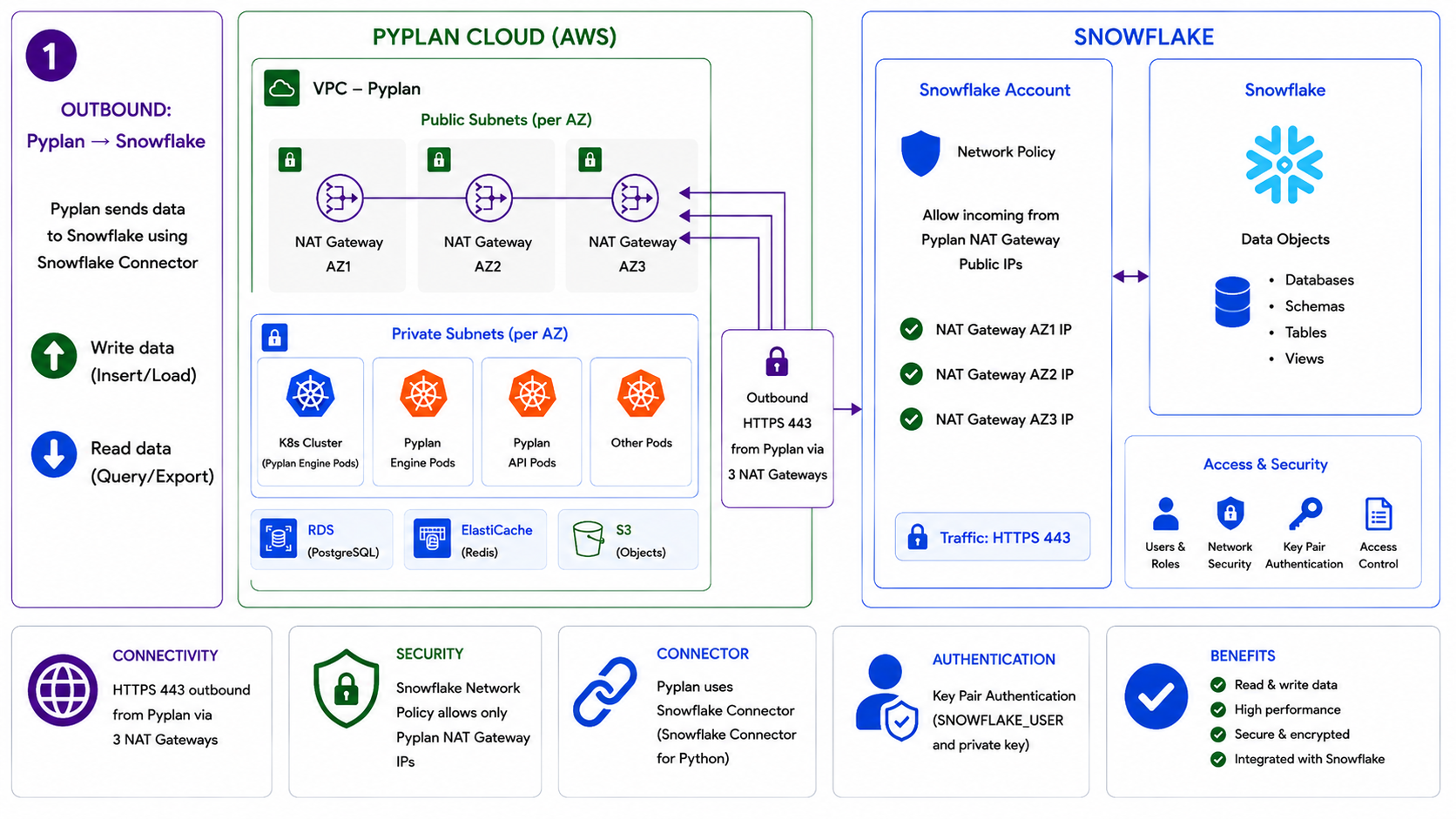Click the Network Policy shield icon
The height and width of the screenshot is (819, 1456).
pos(920,153)
